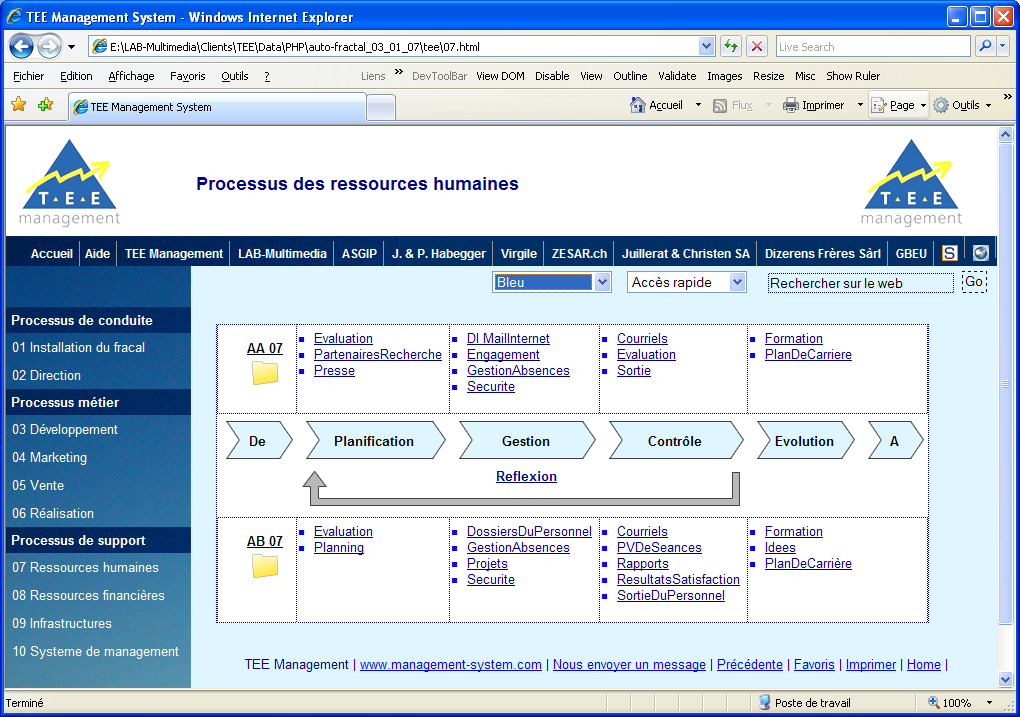Open the zoom level 100% dropdown arrow
The width and height of the screenshot is (1020, 717).
[989, 703]
